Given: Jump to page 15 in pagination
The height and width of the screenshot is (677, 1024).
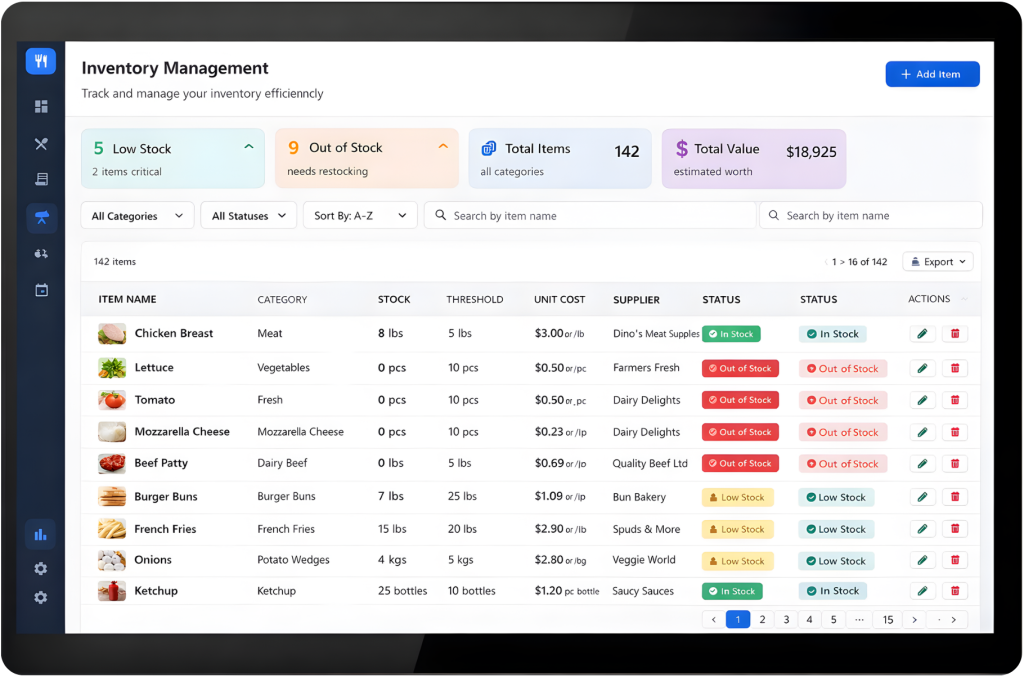Looking at the screenshot, I should (887, 620).
